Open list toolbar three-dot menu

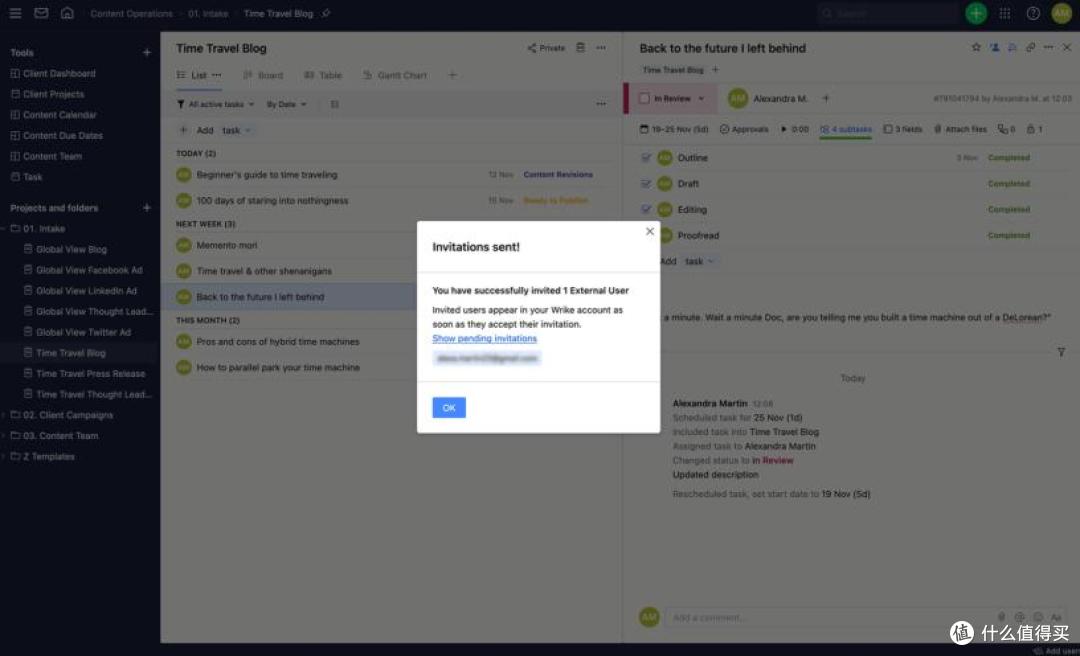(601, 104)
